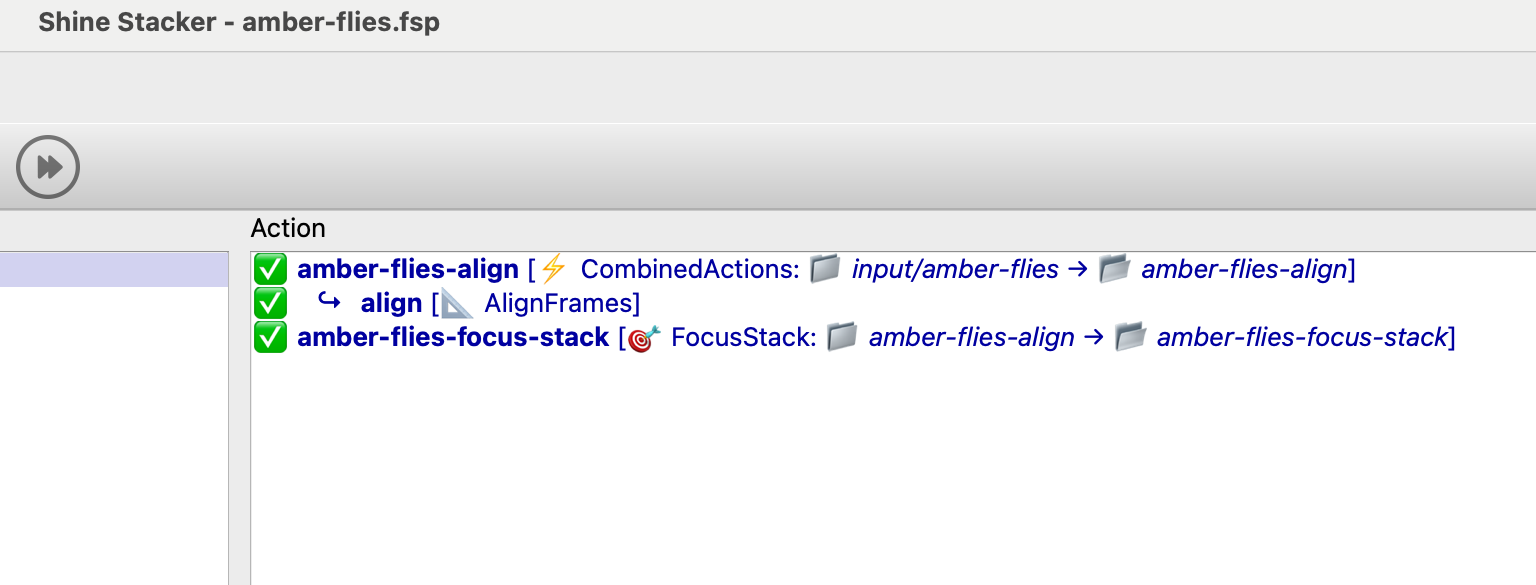Toggle green checkmark on align sub-action
Image resolution: width=1536 pixels, height=585 pixels.
click(270, 303)
